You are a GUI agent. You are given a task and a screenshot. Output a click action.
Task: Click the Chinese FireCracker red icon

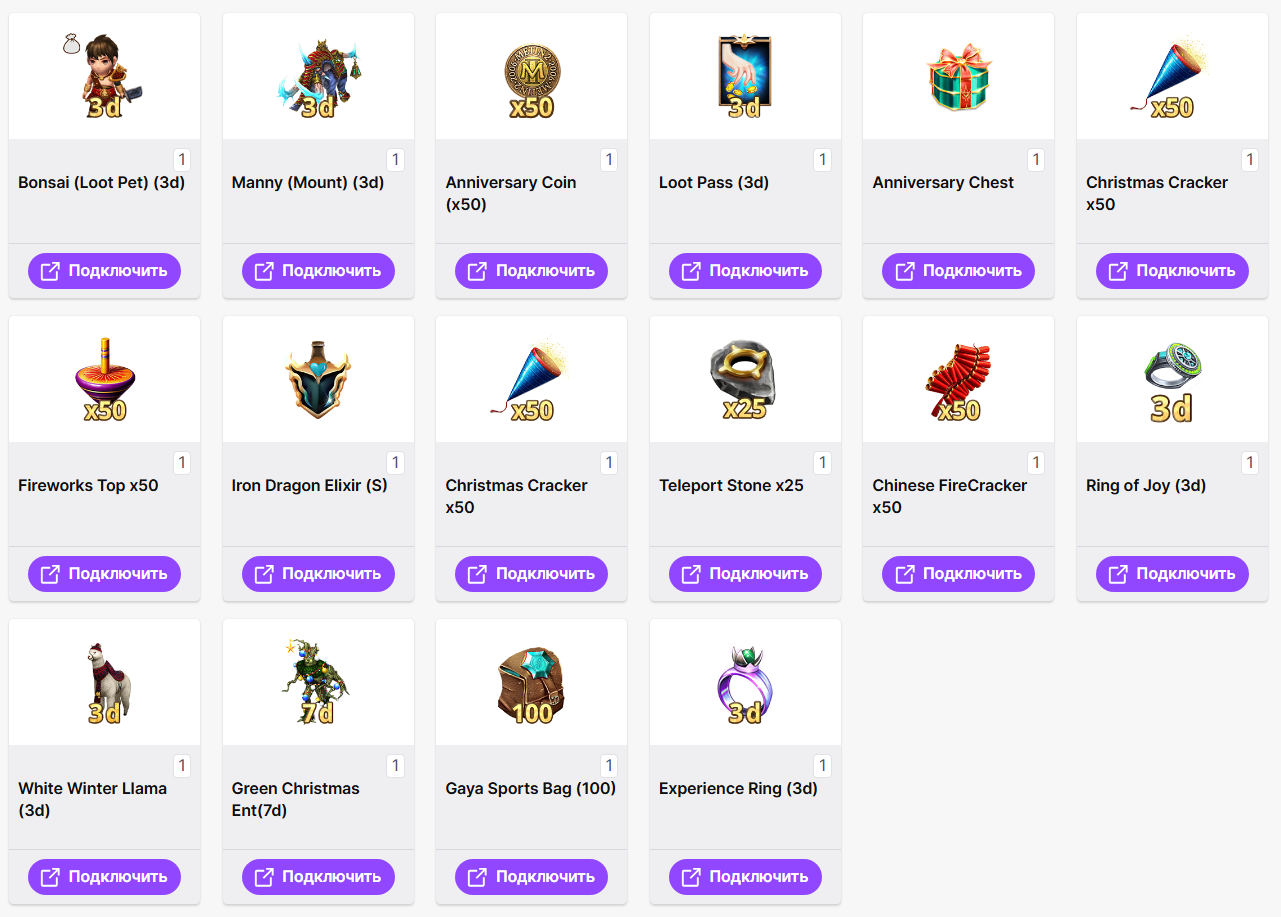[x=958, y=379]
